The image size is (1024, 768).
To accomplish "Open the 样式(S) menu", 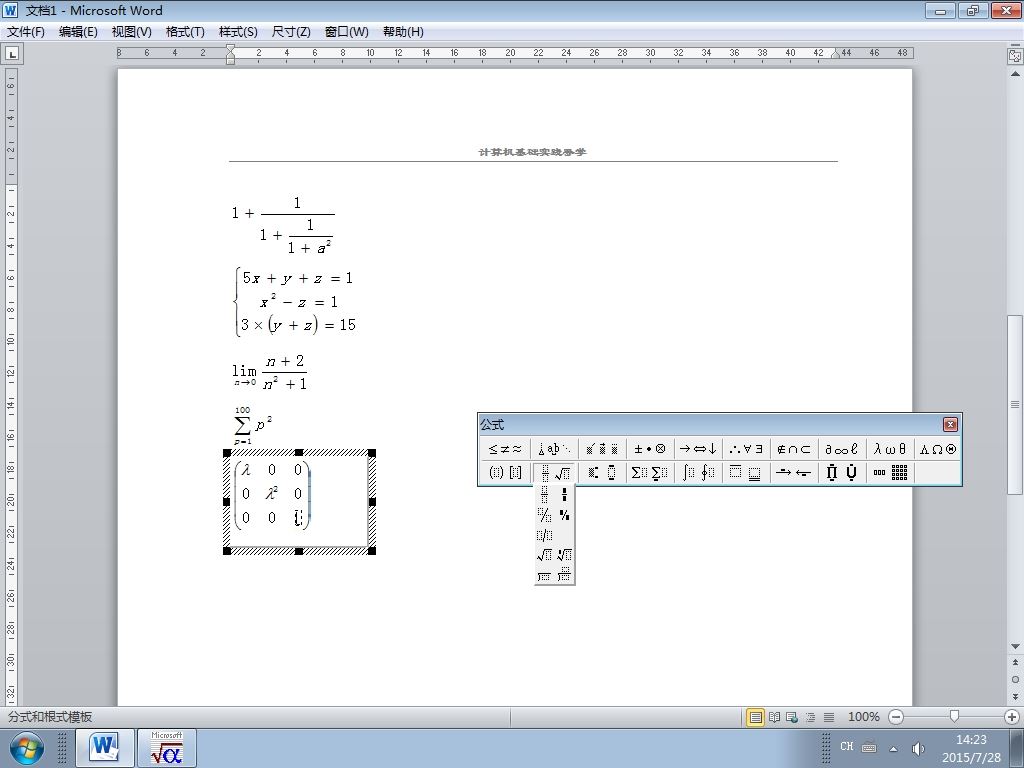I will (x=238, y=32).
